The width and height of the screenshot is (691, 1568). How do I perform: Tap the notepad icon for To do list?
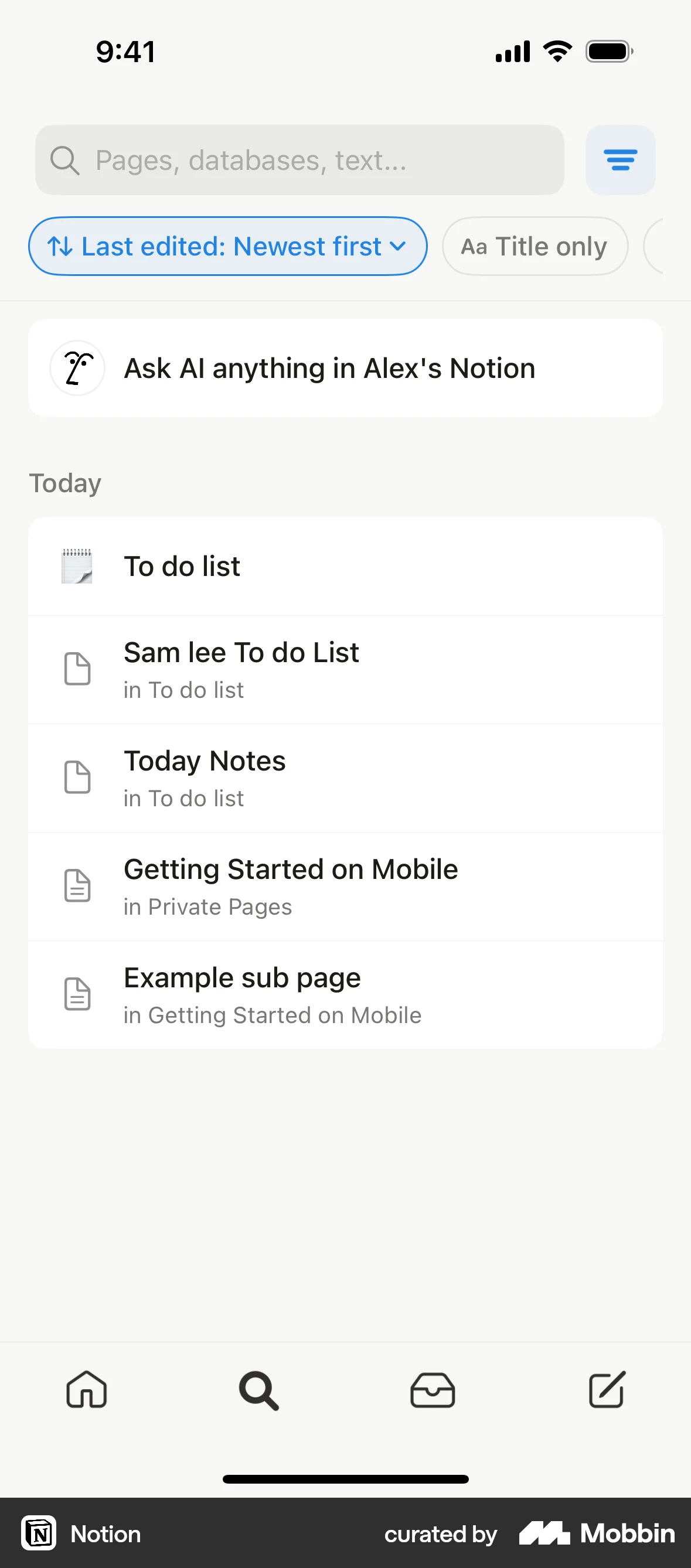[77, 566]
